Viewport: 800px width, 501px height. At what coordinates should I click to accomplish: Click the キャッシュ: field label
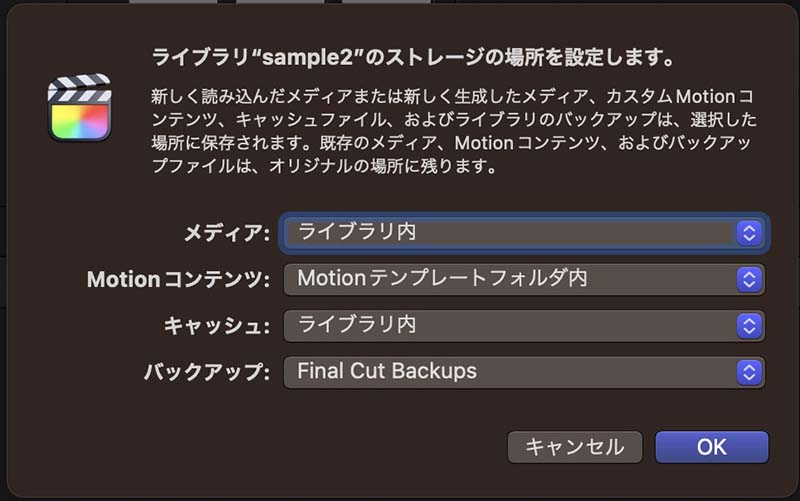pyautogui.click(x=216, y=326)
